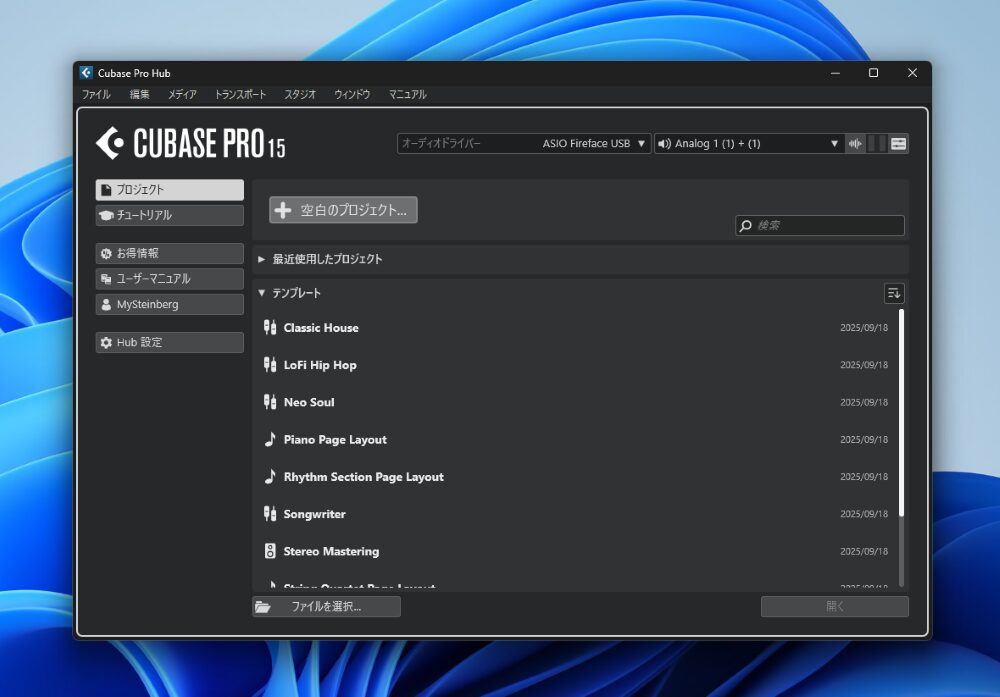Screen dimensions: 1000x697
Task: Click the music note icon for Piano Page Layout
Action: [269, 439]
